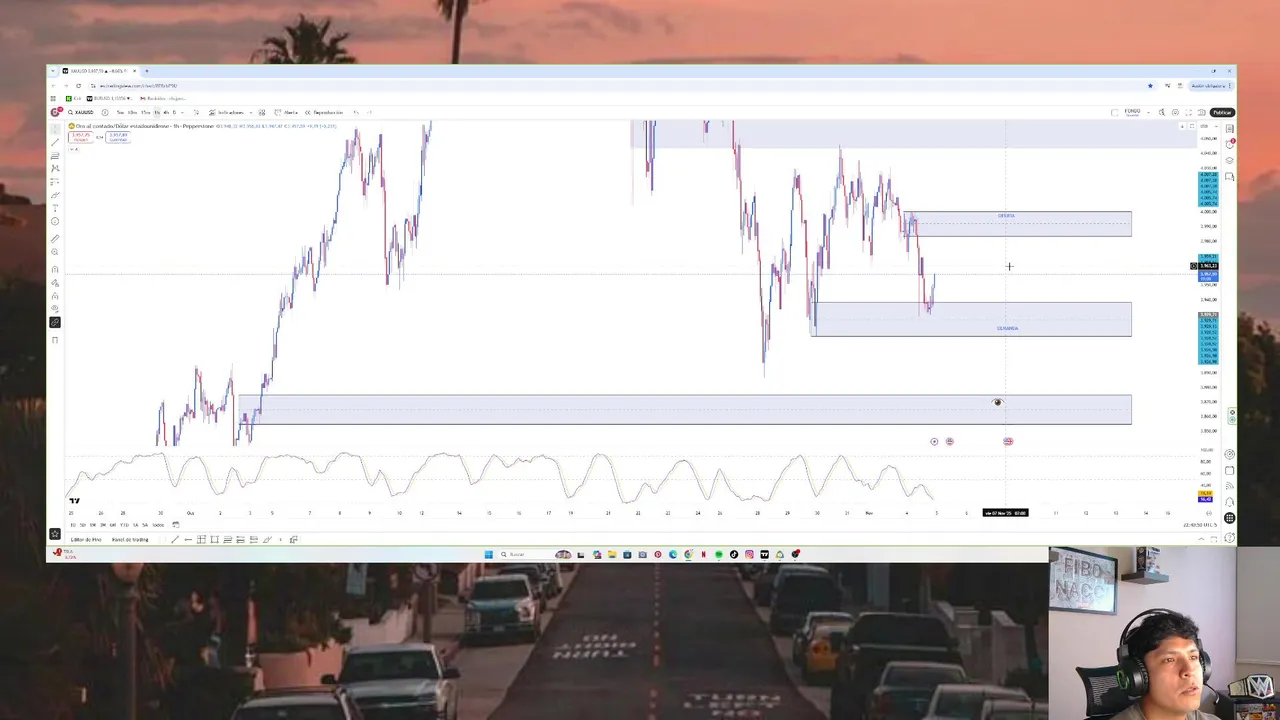Start Reproducción bar replay
The width and height of the screenshot is (1280, 720).
(x=323, y=112)
